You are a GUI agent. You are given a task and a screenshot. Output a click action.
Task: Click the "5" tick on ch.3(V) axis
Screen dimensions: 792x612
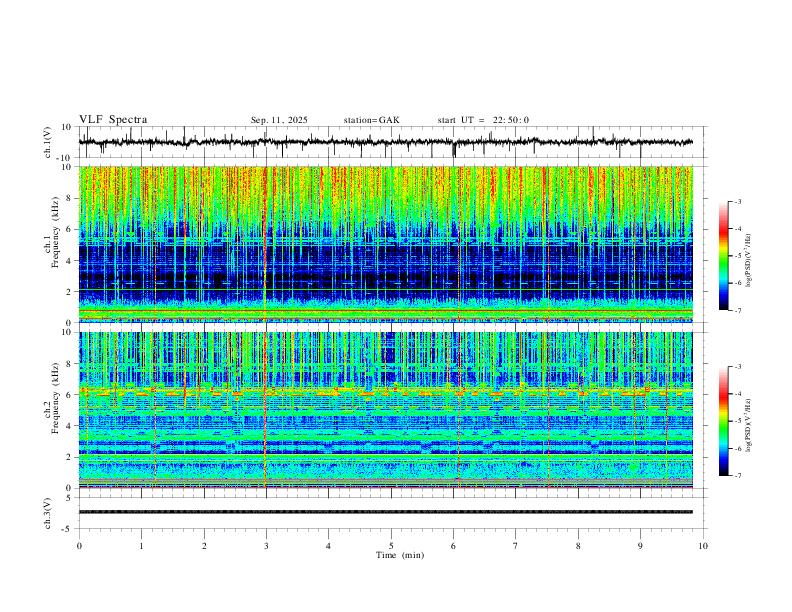click(70, 498)
